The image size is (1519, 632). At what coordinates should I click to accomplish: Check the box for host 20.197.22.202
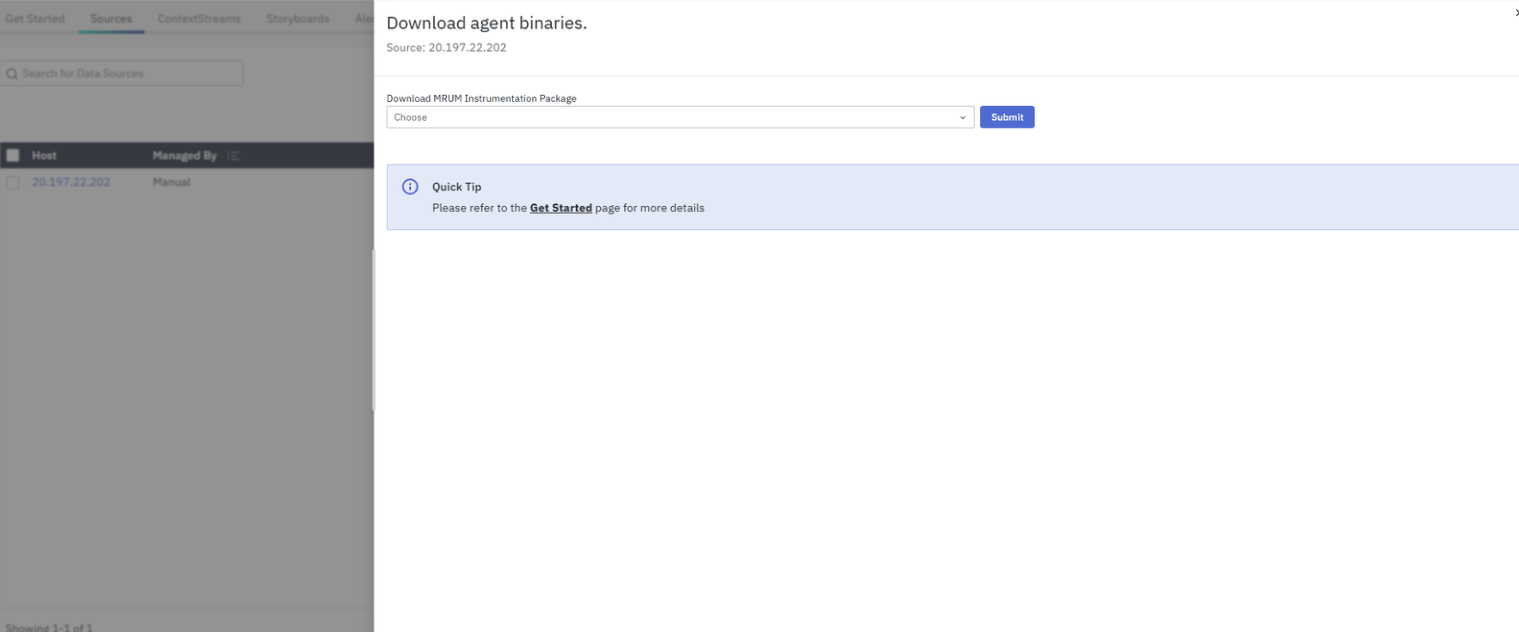13,183
